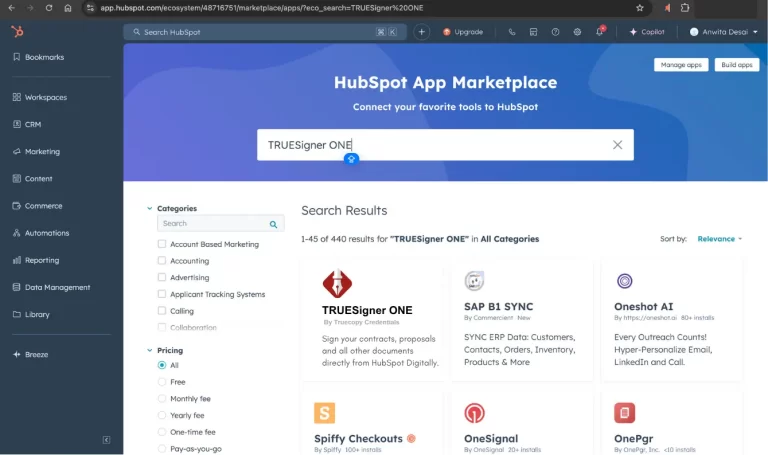
Task: Check Account Based Marketing category
Action: [x=162, y=244]
